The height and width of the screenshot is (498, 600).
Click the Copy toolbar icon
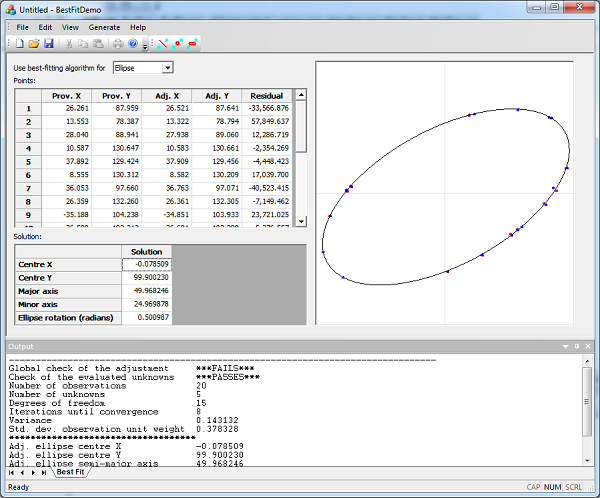click(83, 44)
